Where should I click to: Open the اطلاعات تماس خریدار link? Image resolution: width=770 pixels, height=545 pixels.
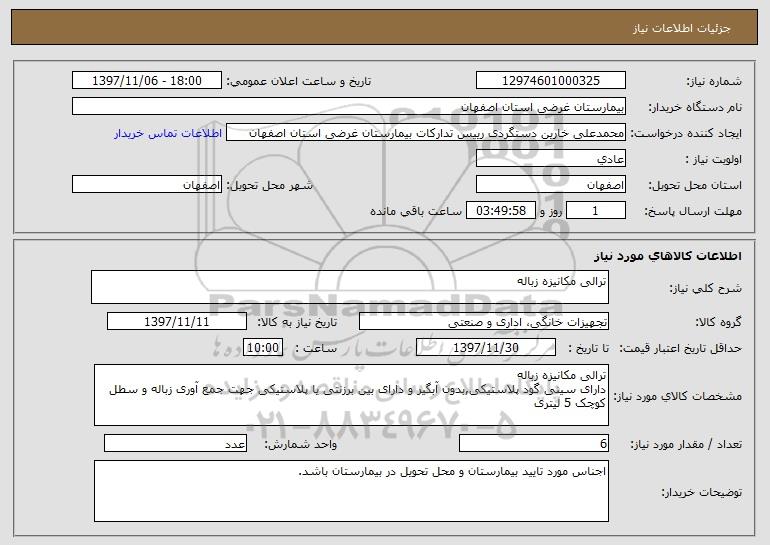168,133
